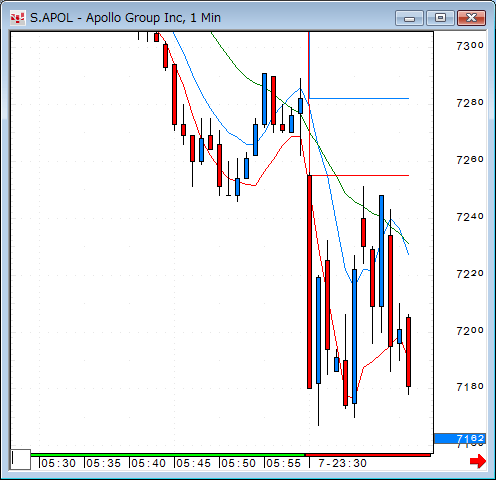Close the chart window
Viewport: 496px width, 480px height.
tap(471, 18)
